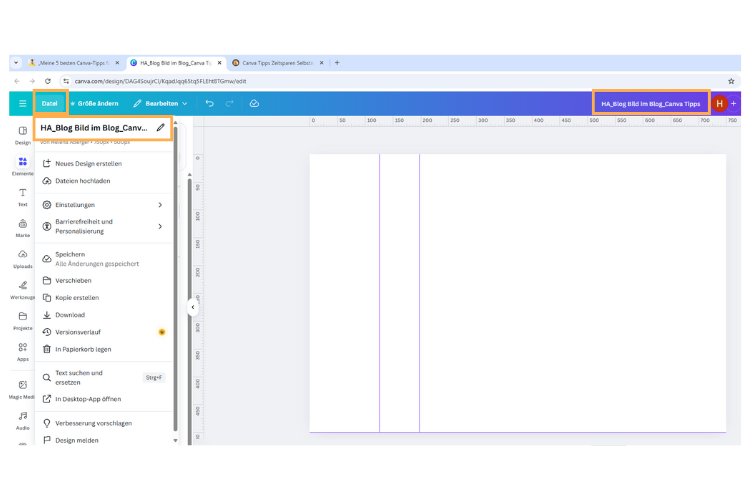Image resolution: width=750 pixels, height=500 pixels.
Task: Open Text sidebar tool
Action: tap(22, 197)
